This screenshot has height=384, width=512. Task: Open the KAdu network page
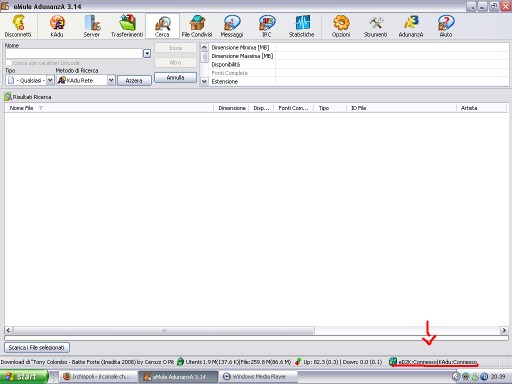coord(57,26)
